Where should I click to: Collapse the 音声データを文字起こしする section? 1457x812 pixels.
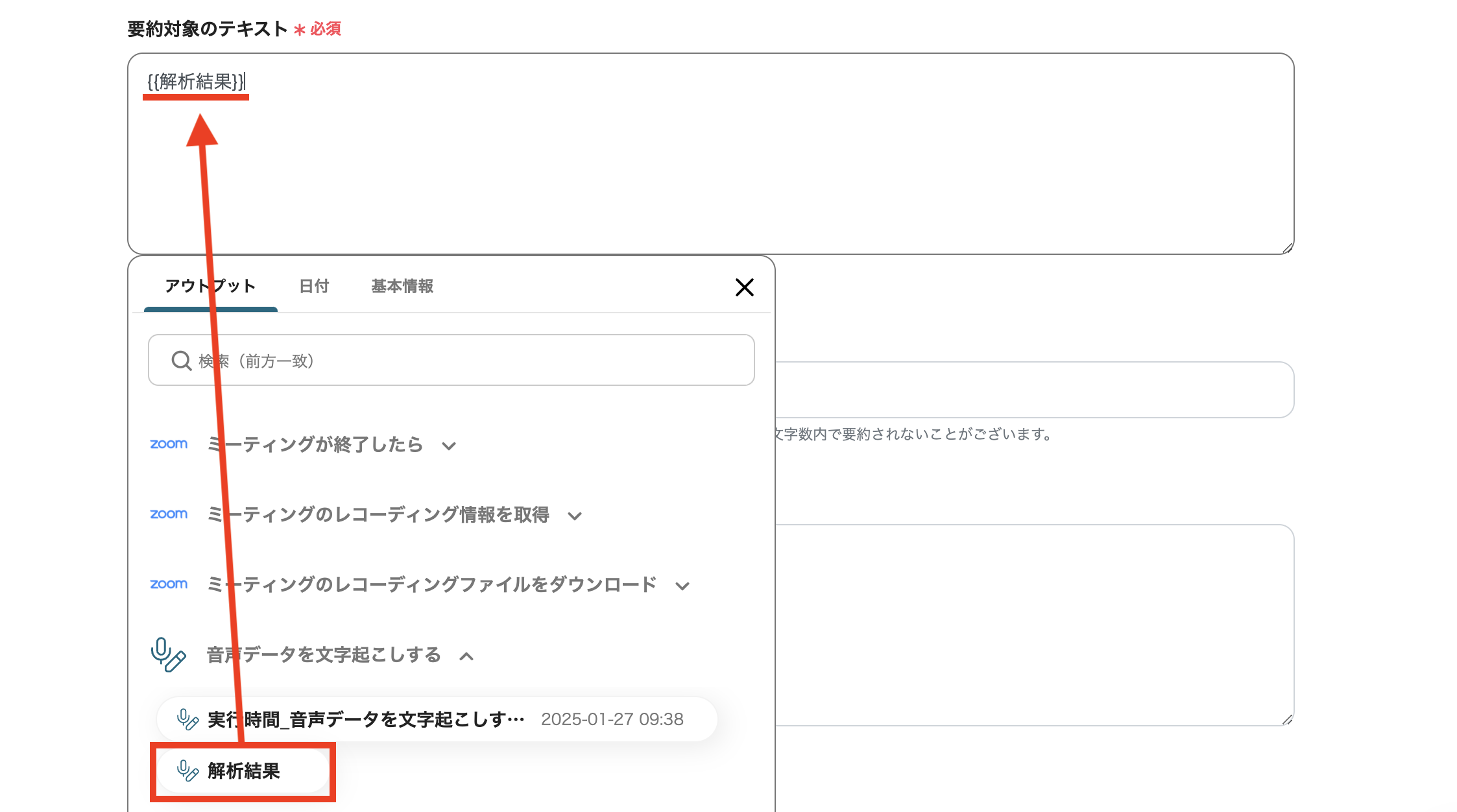(467, 656)
